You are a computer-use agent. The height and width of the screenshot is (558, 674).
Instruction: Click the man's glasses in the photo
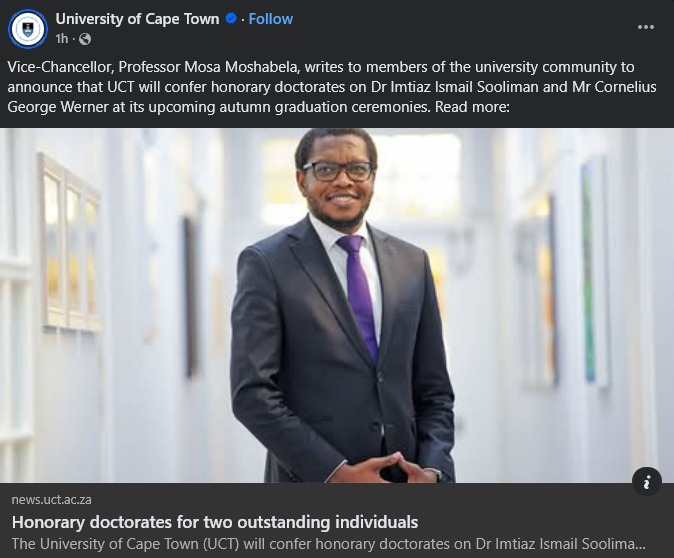338,170
